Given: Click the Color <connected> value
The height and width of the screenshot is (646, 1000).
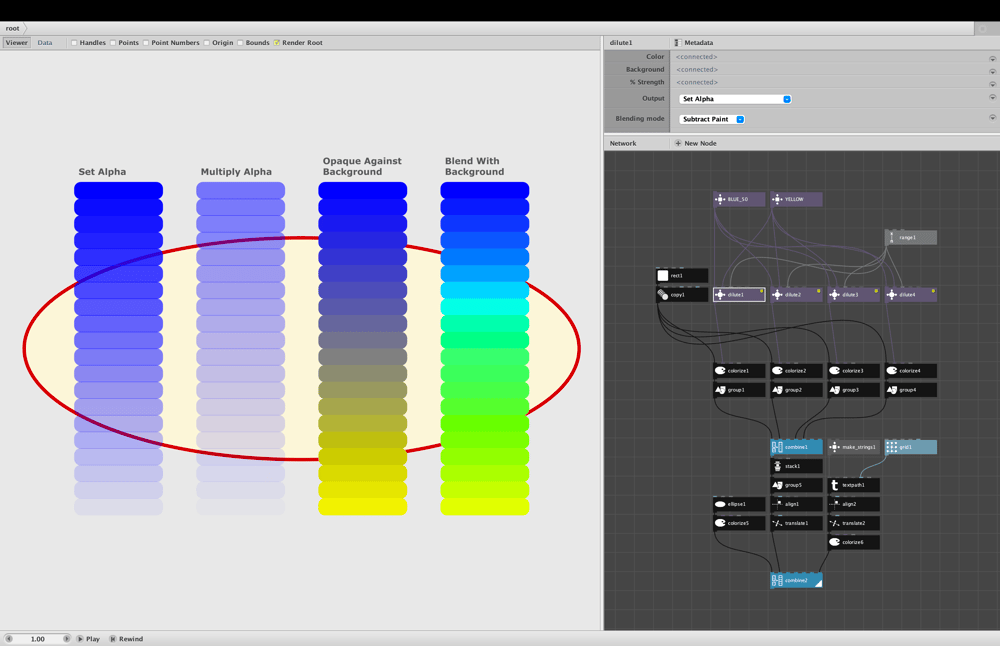Looking at the screenshot, I should (696, 57).
